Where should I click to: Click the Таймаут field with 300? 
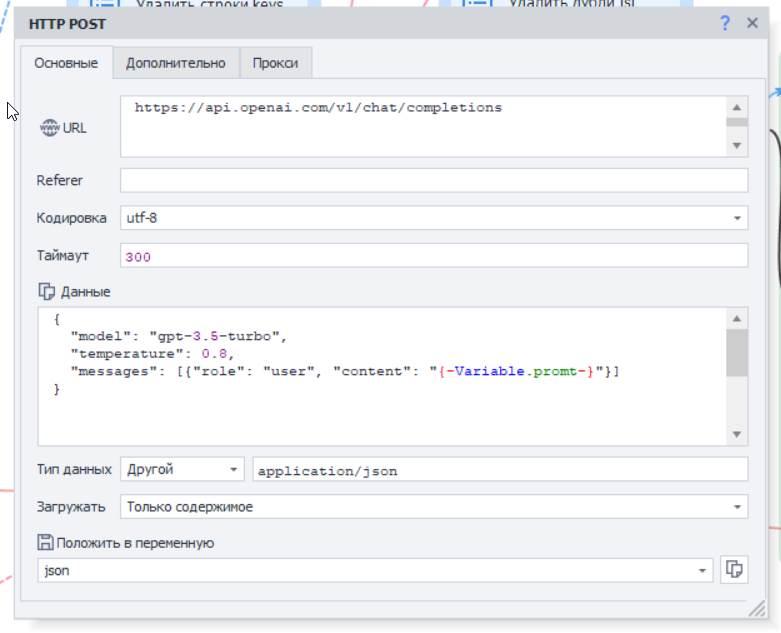(x=434, y=256)
